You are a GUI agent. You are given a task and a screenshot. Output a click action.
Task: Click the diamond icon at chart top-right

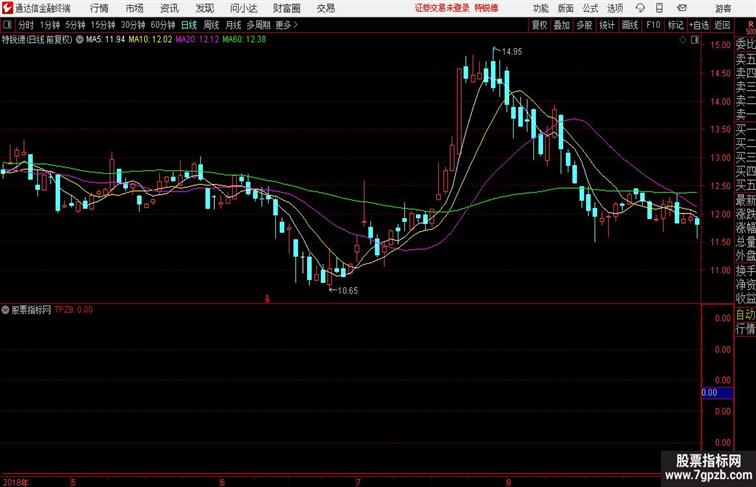(683, 40)
